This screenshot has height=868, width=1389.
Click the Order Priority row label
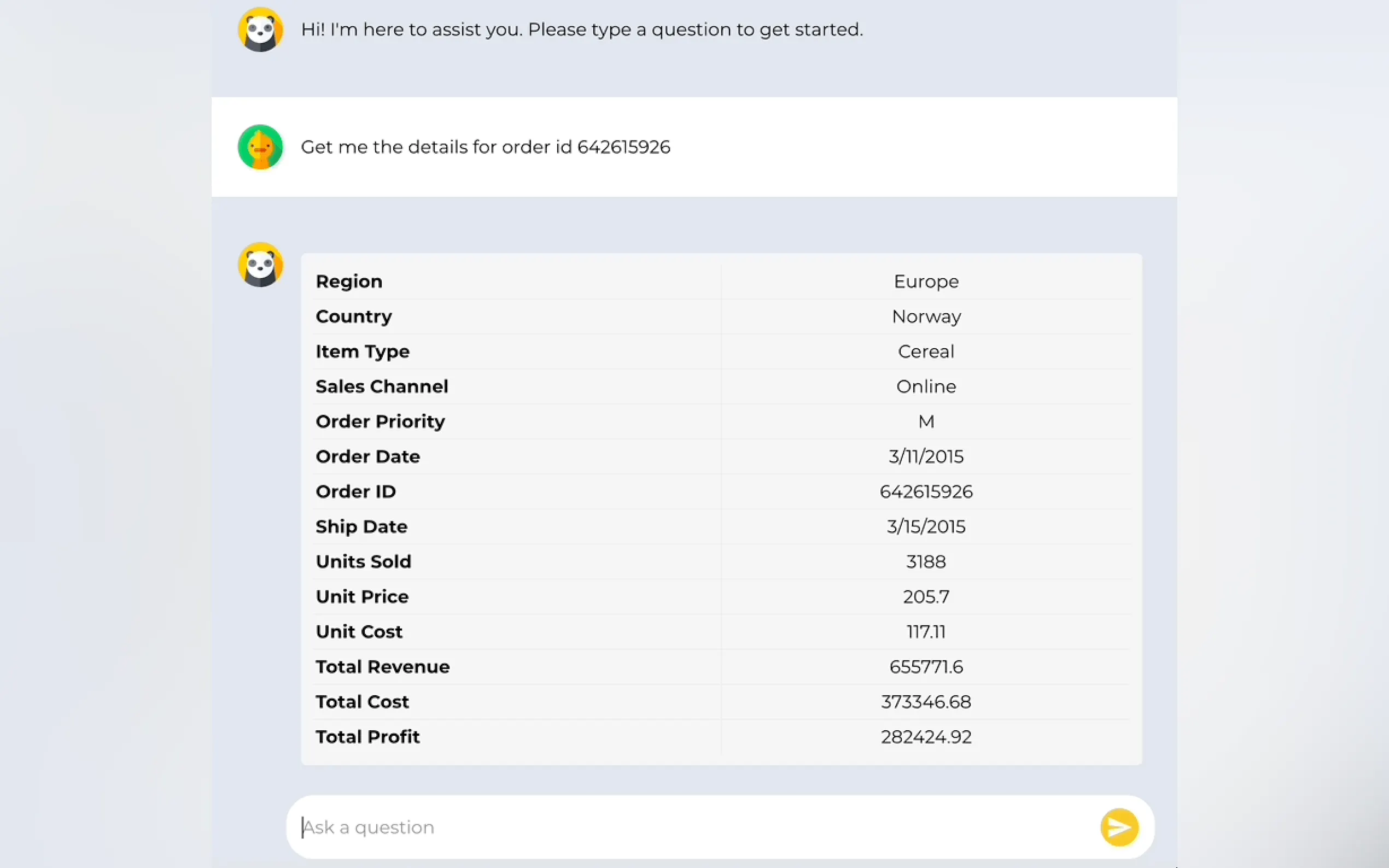380,421
